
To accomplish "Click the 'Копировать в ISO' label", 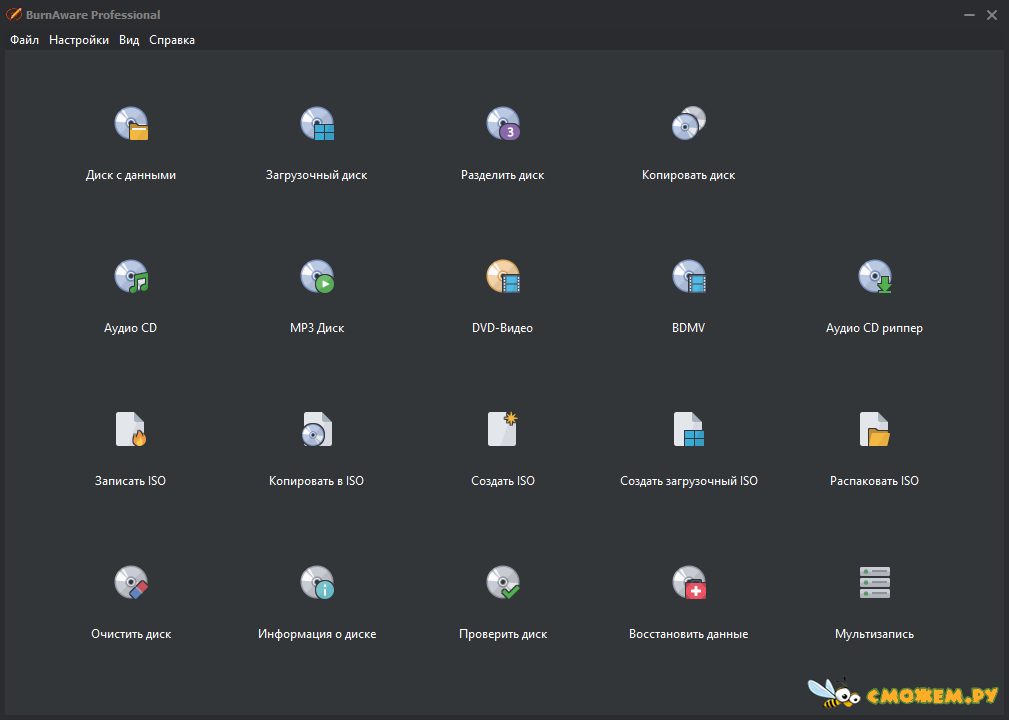I will 317,481.
